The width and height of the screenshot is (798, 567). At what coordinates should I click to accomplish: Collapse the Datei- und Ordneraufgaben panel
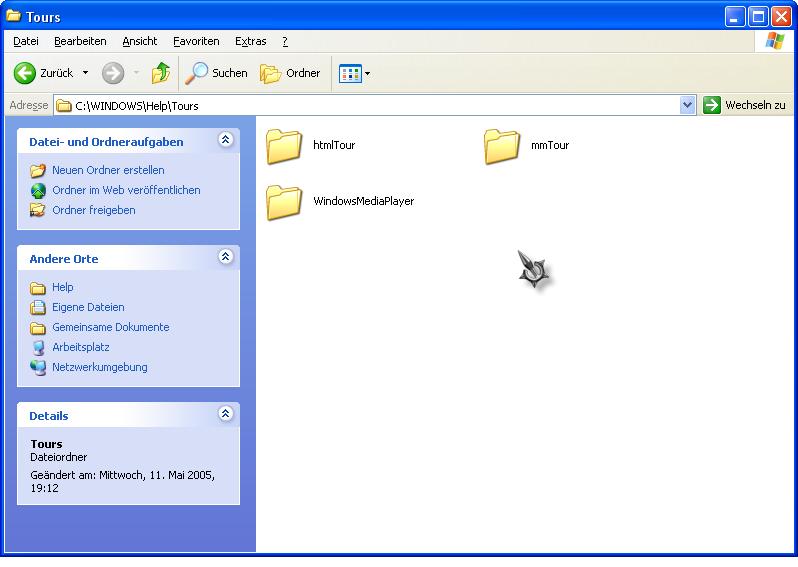[x=226, y=141]
